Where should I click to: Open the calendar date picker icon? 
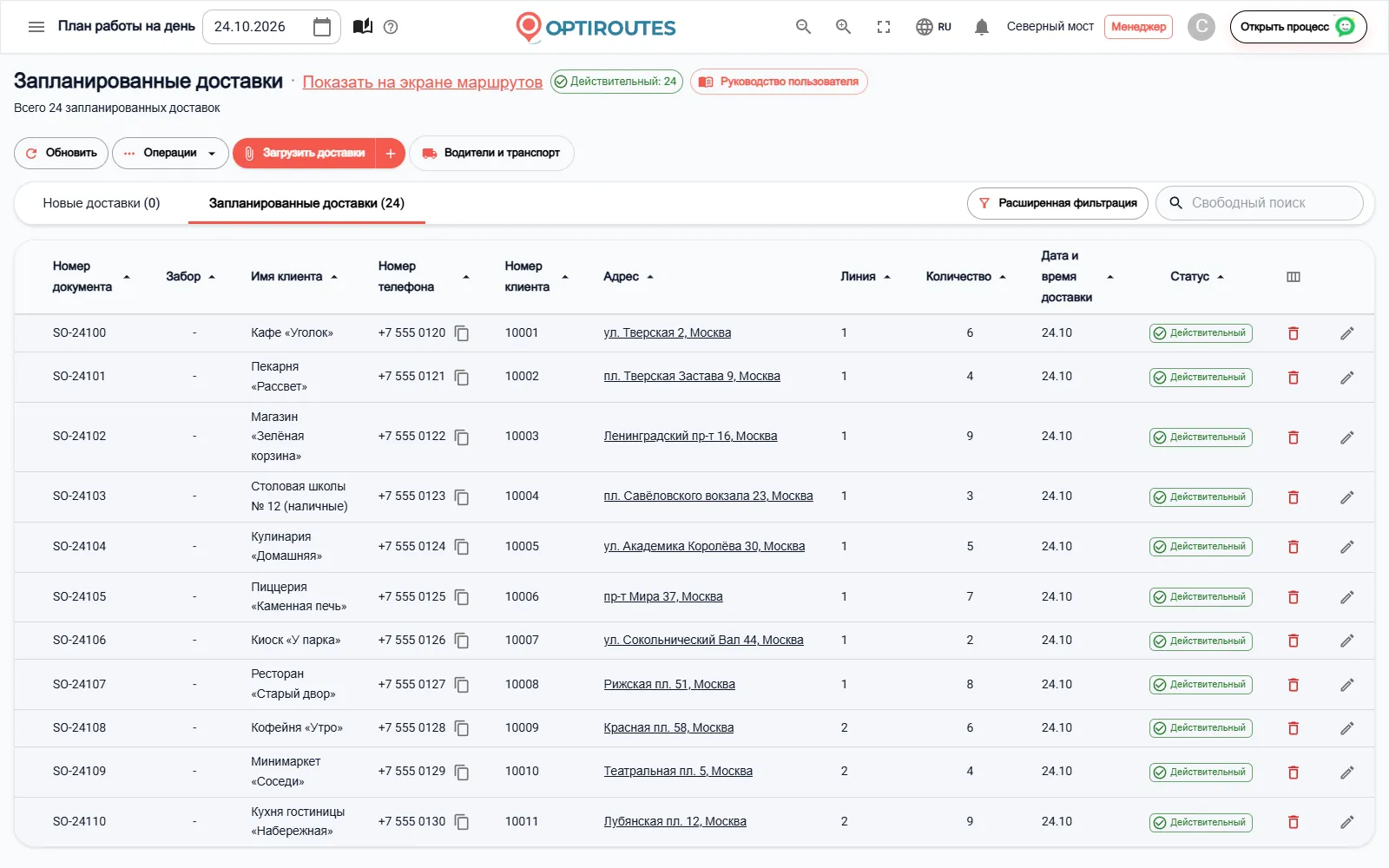click(x=322, y=27)
